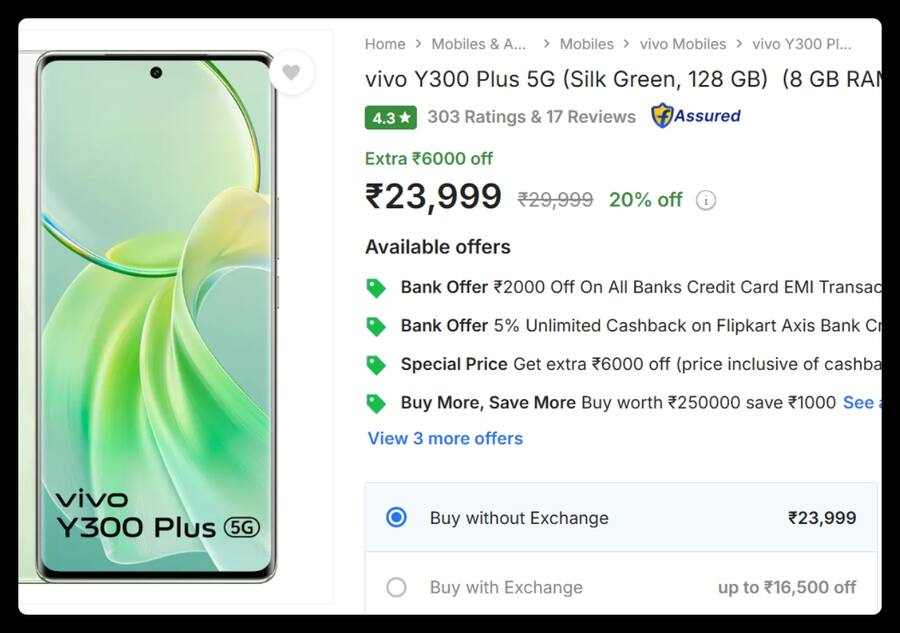The width and height of the screenshot is (900, 633).
Task: Select the Buy with Exchange option
Action: click(x=396, y=588)
